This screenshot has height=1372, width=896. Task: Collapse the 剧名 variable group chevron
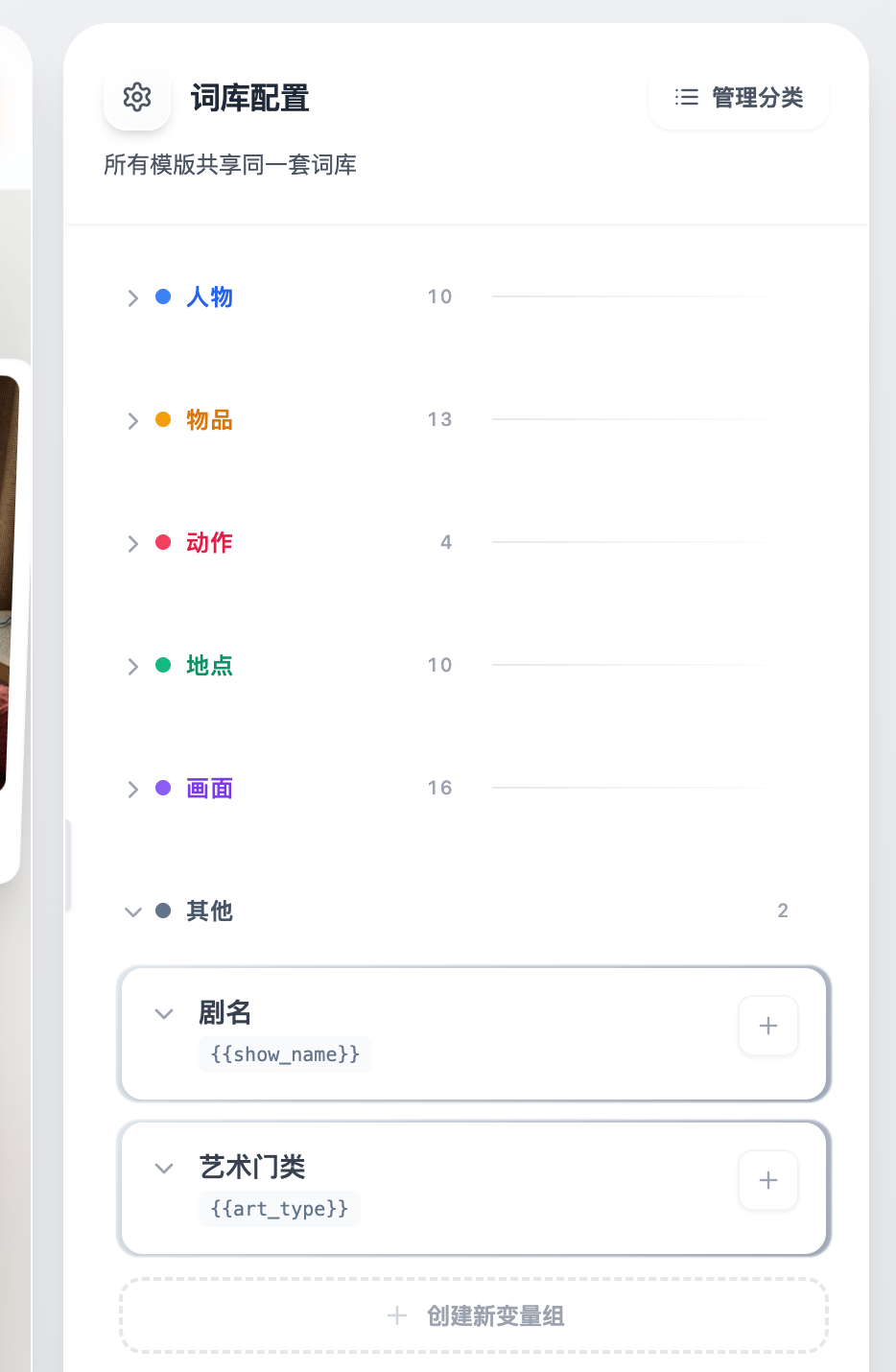pyautogui.click(x=164, y=1013)
